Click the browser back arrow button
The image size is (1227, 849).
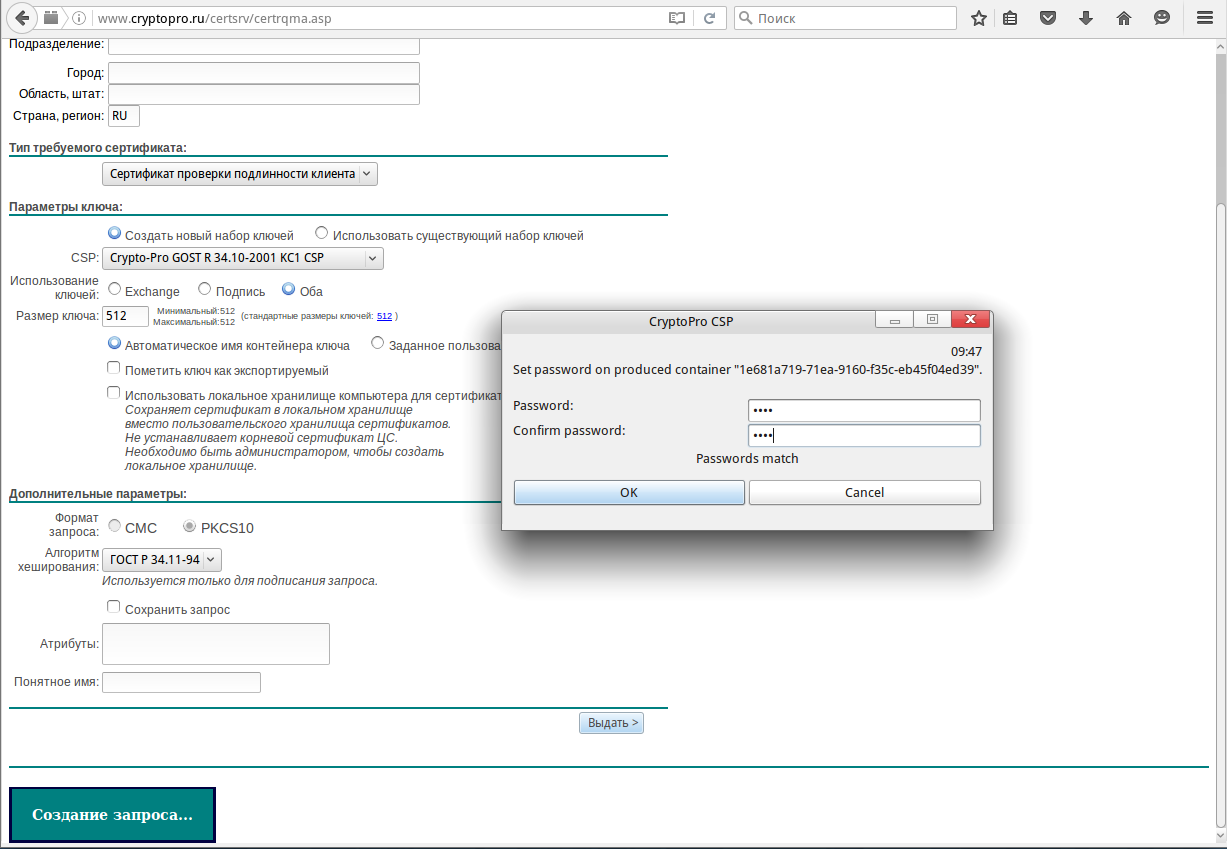tap(22, 18)
